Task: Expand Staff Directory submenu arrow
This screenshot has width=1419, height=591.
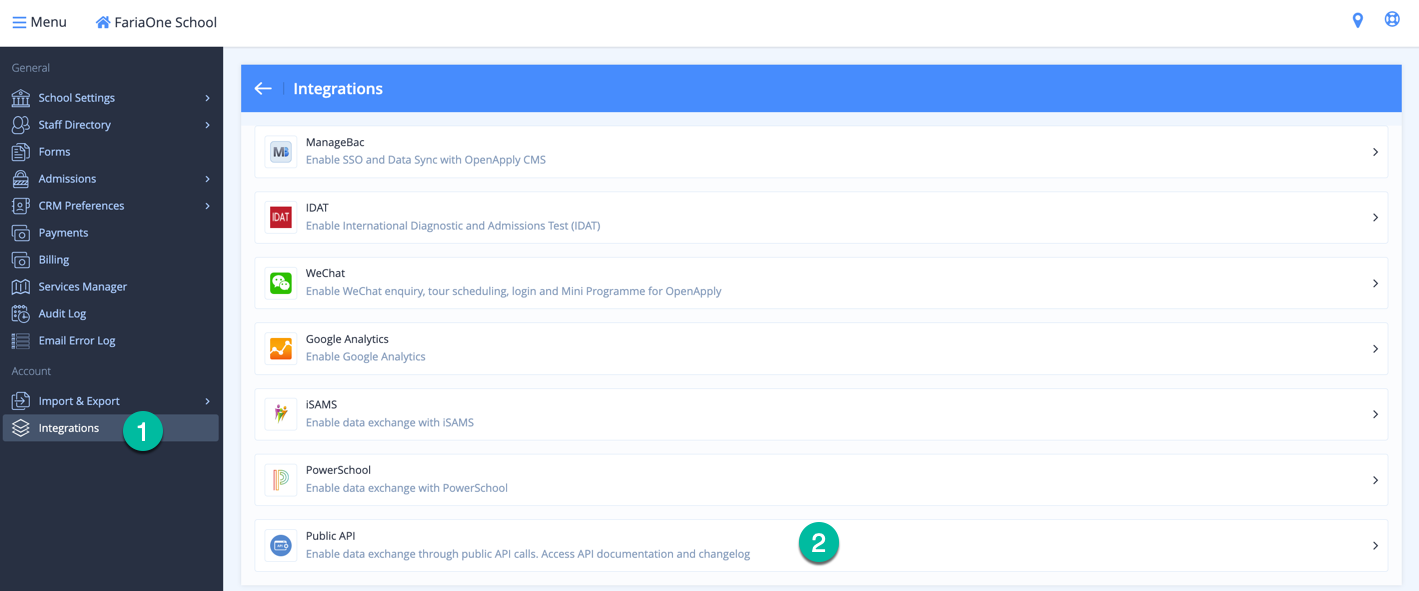Action: (208, 125)
